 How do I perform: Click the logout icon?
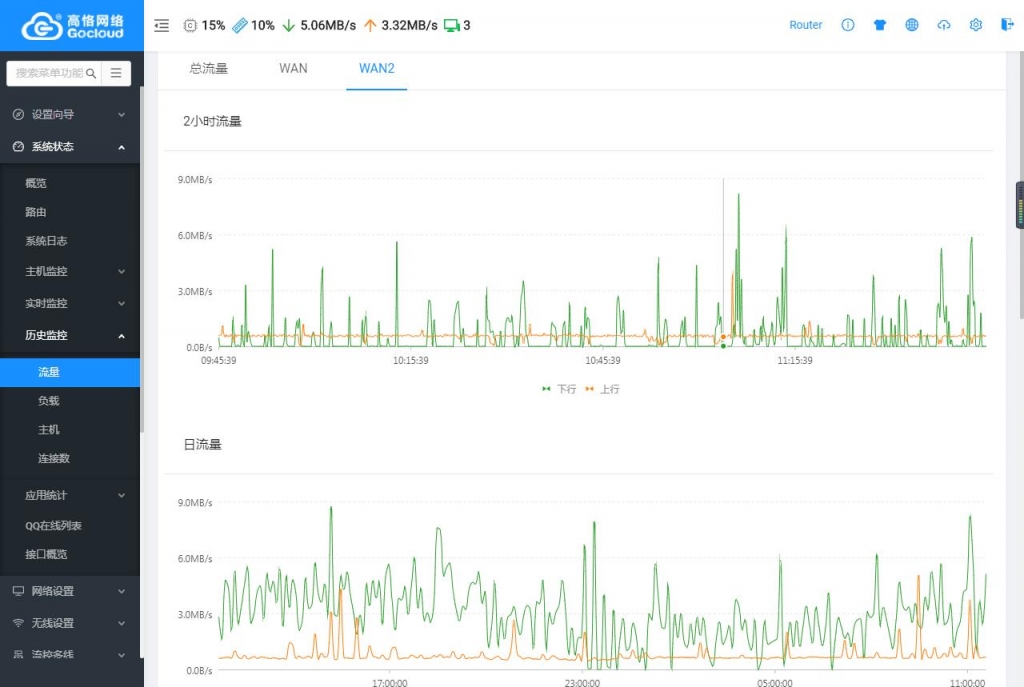click(x=1008, y=25)
